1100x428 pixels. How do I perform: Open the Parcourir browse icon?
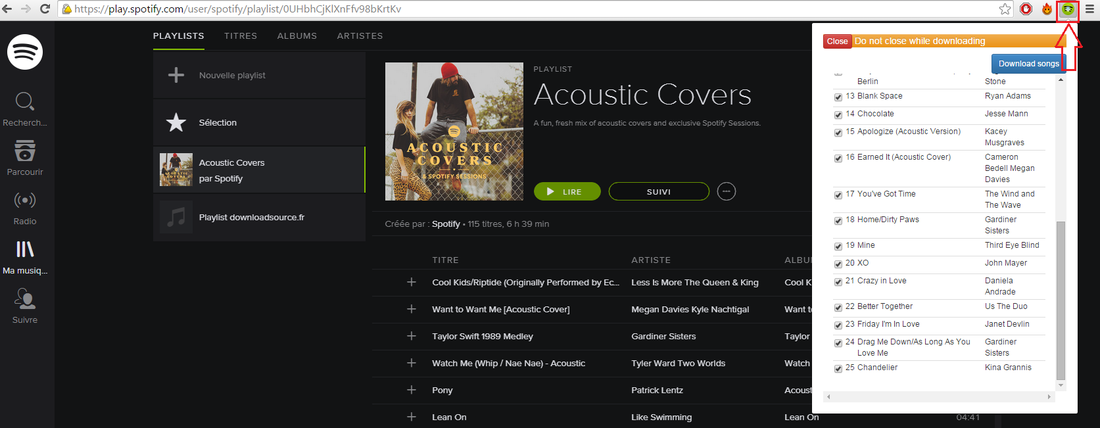(25, 150)
